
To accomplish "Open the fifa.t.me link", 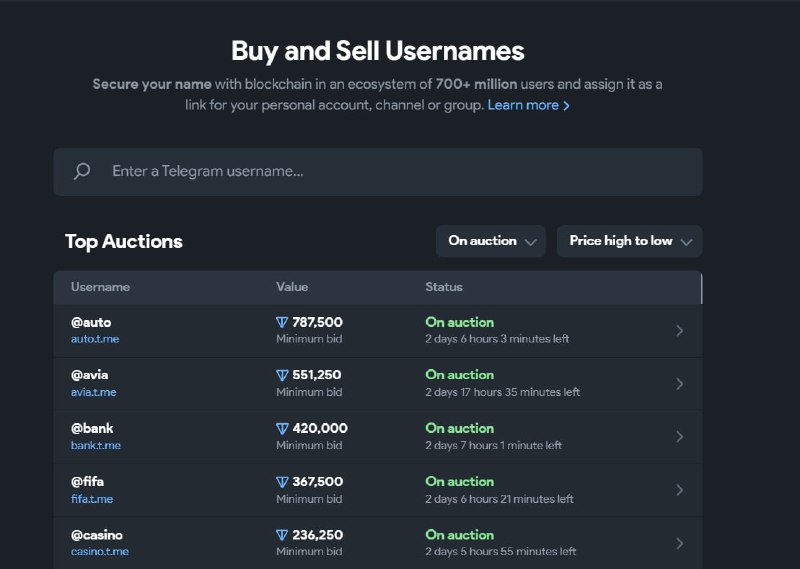I will (92, 499).
